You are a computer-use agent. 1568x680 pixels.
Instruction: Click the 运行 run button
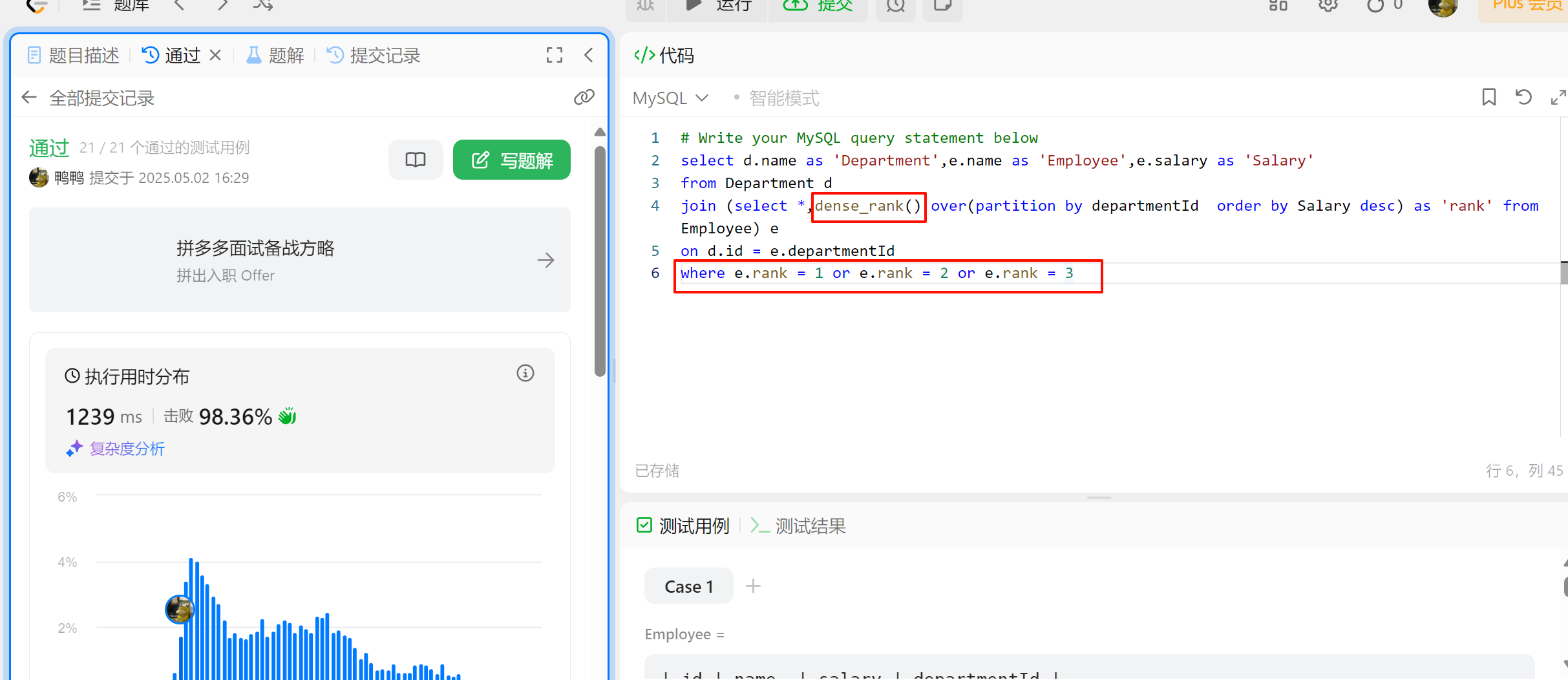coord(719,6)
